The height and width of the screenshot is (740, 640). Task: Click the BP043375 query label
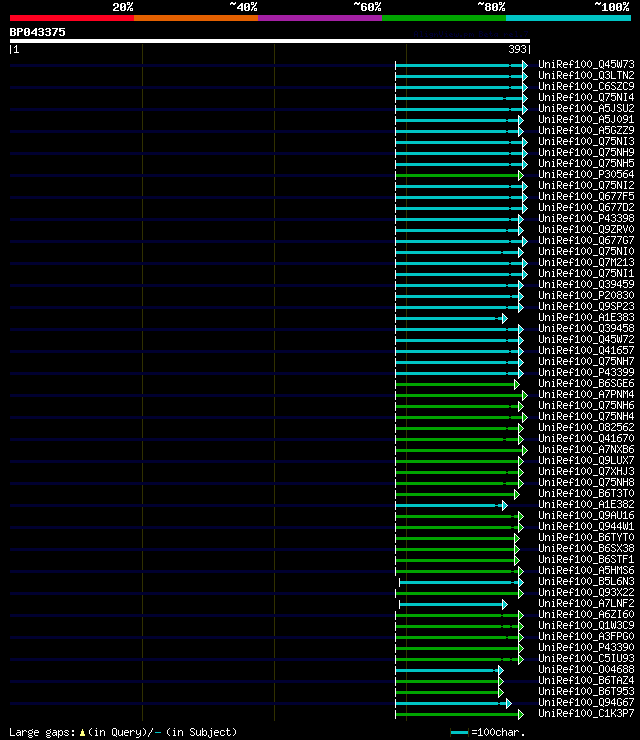[37, 32]
